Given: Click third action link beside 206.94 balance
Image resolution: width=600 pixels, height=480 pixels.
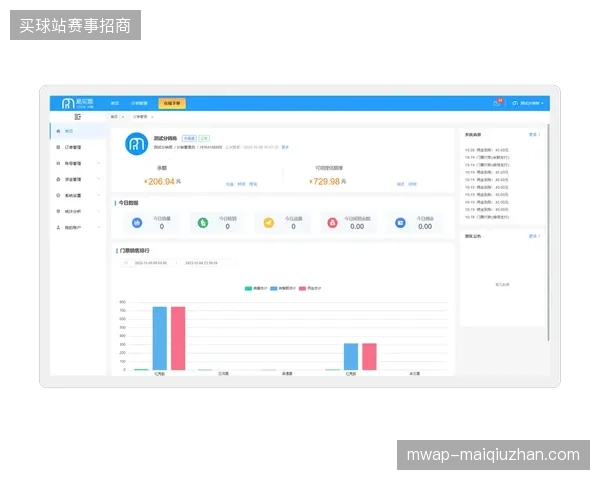Looking at the screenshot, I should 253,184.
